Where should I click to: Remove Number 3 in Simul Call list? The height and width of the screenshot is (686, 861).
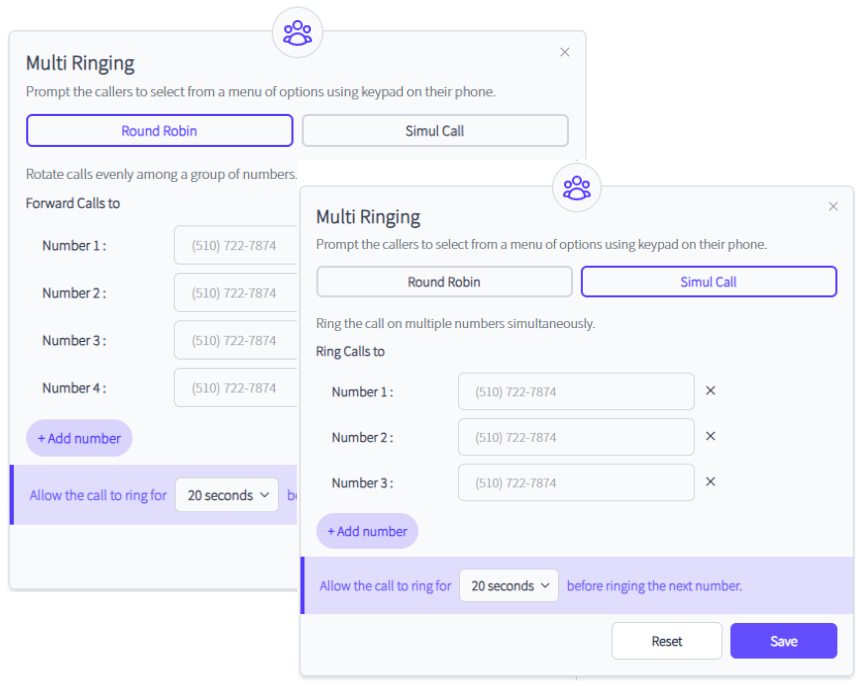(x=710, y=482)
